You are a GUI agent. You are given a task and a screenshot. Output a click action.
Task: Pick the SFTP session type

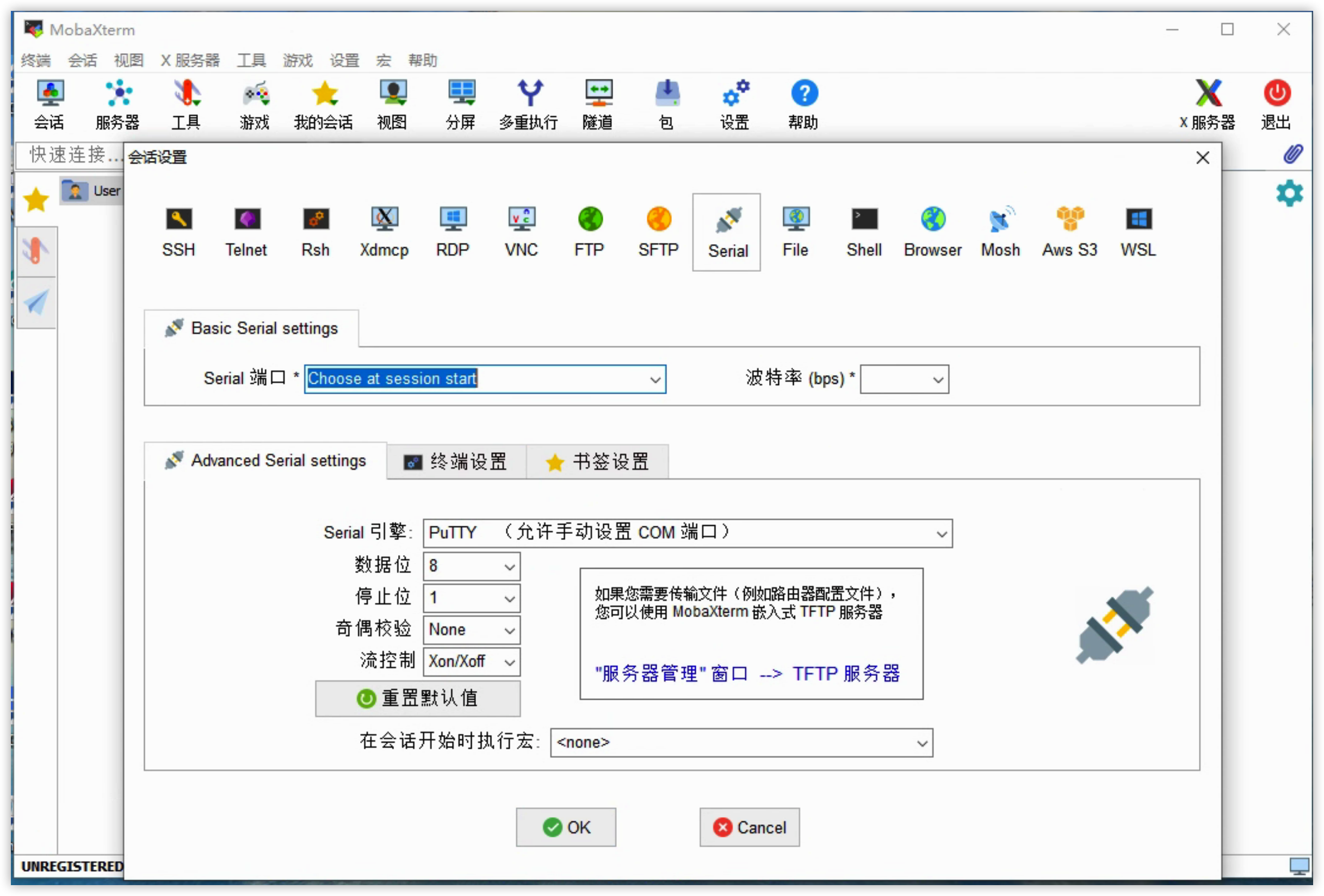659,232
